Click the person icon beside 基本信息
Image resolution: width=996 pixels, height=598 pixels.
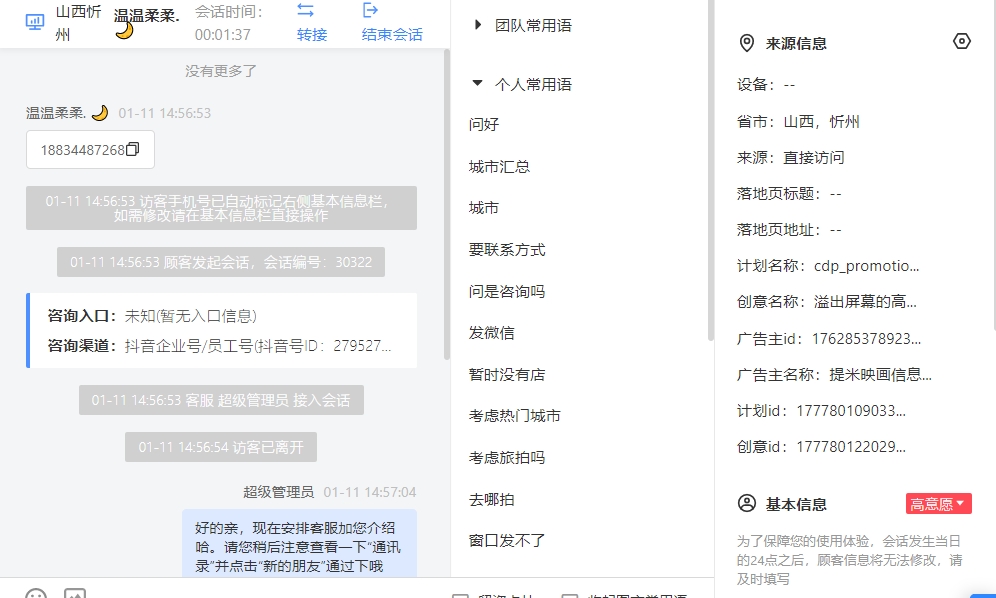tap(747, 503)
